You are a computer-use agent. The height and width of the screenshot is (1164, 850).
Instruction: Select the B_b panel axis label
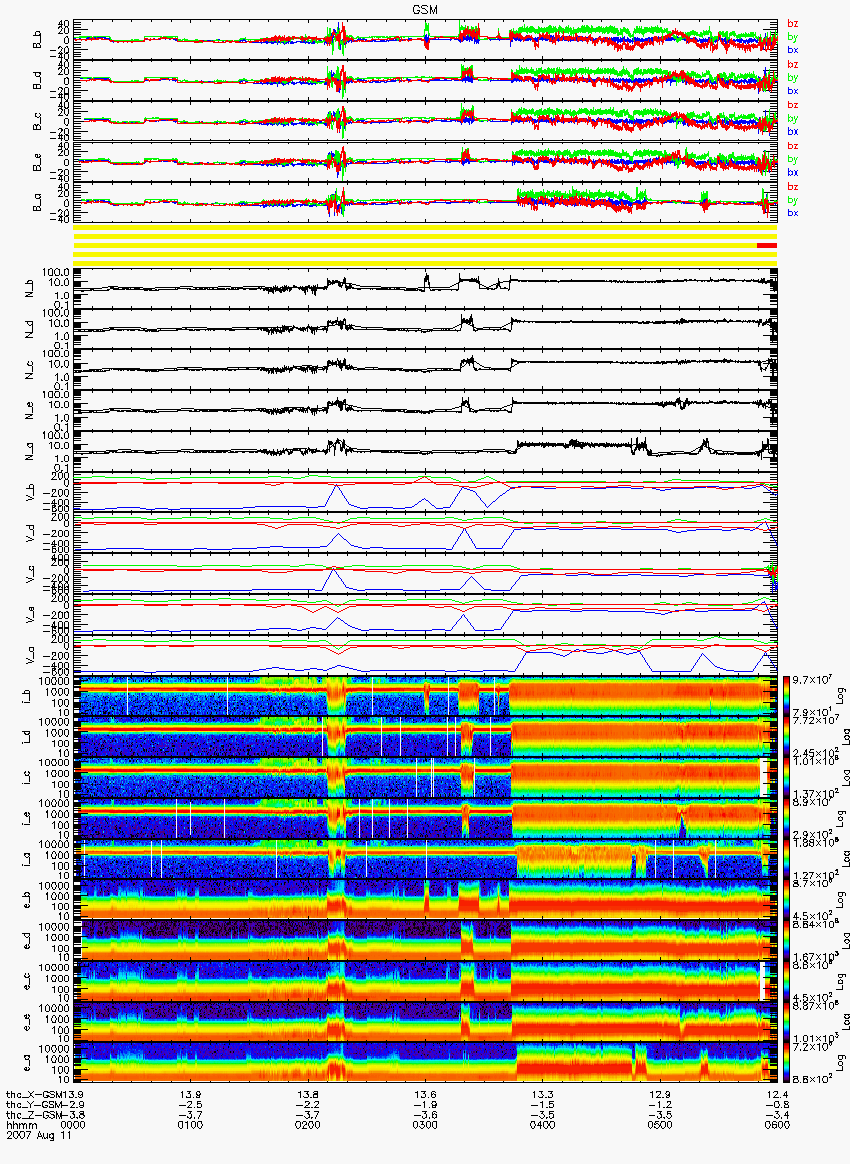pos(36,40)
